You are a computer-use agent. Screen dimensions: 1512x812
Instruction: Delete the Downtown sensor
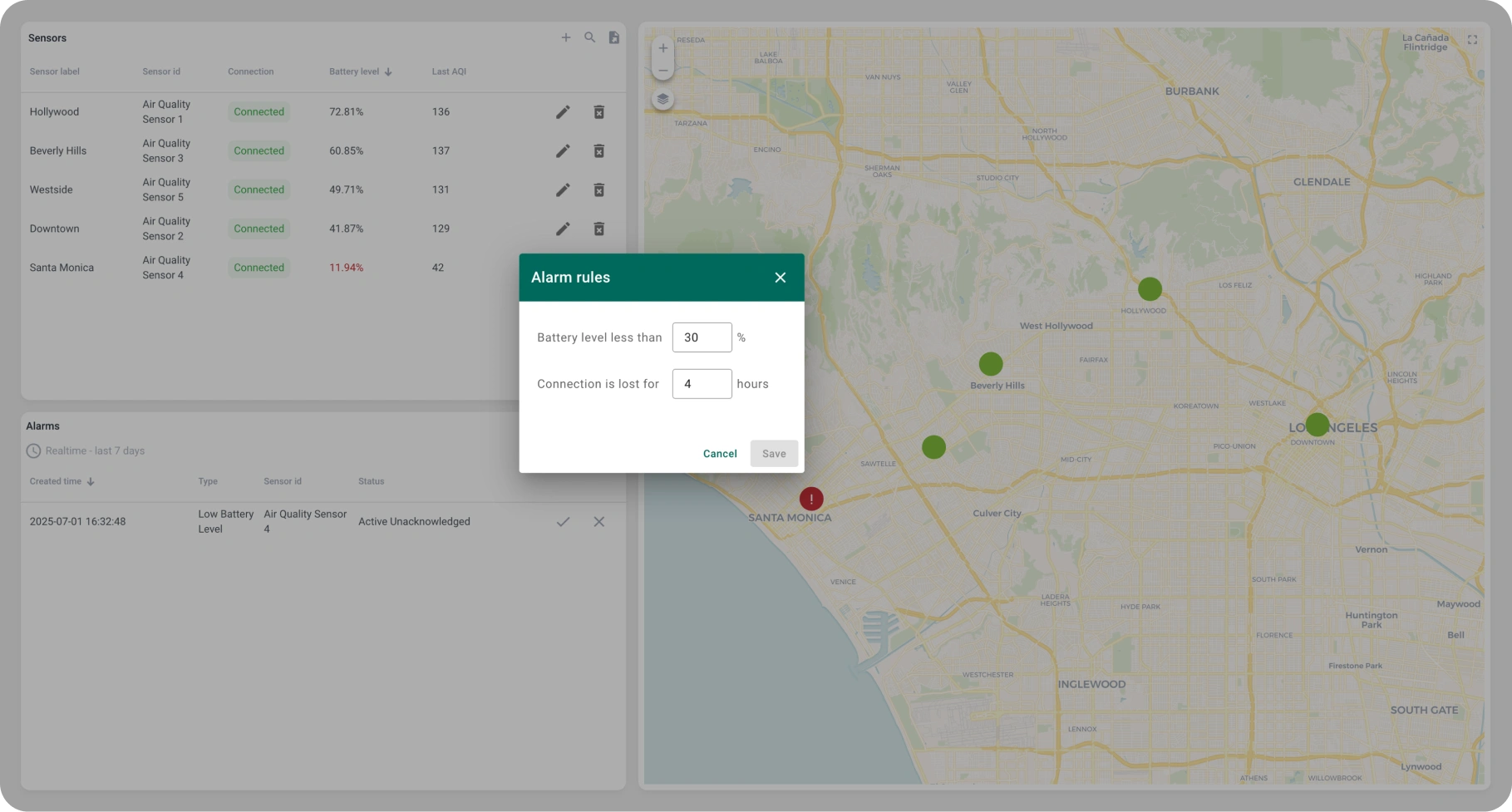(x=598, y=229)
